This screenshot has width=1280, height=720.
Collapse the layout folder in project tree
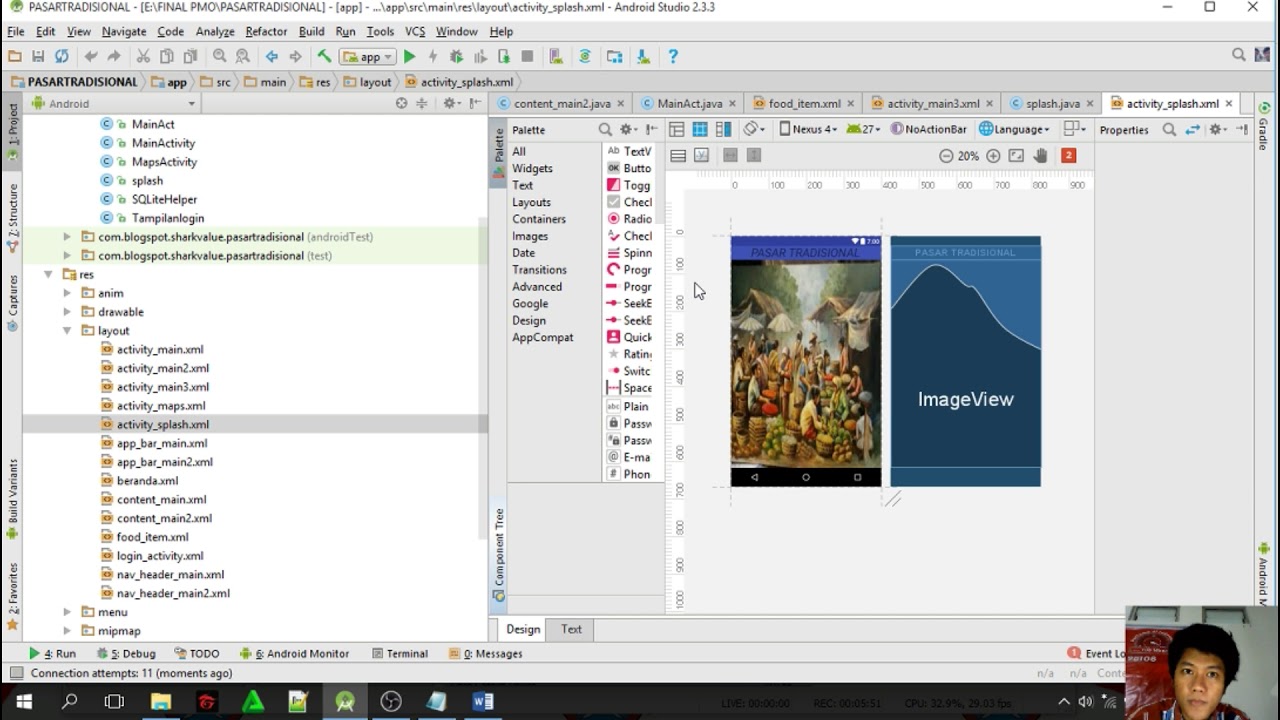click(67, 331)
